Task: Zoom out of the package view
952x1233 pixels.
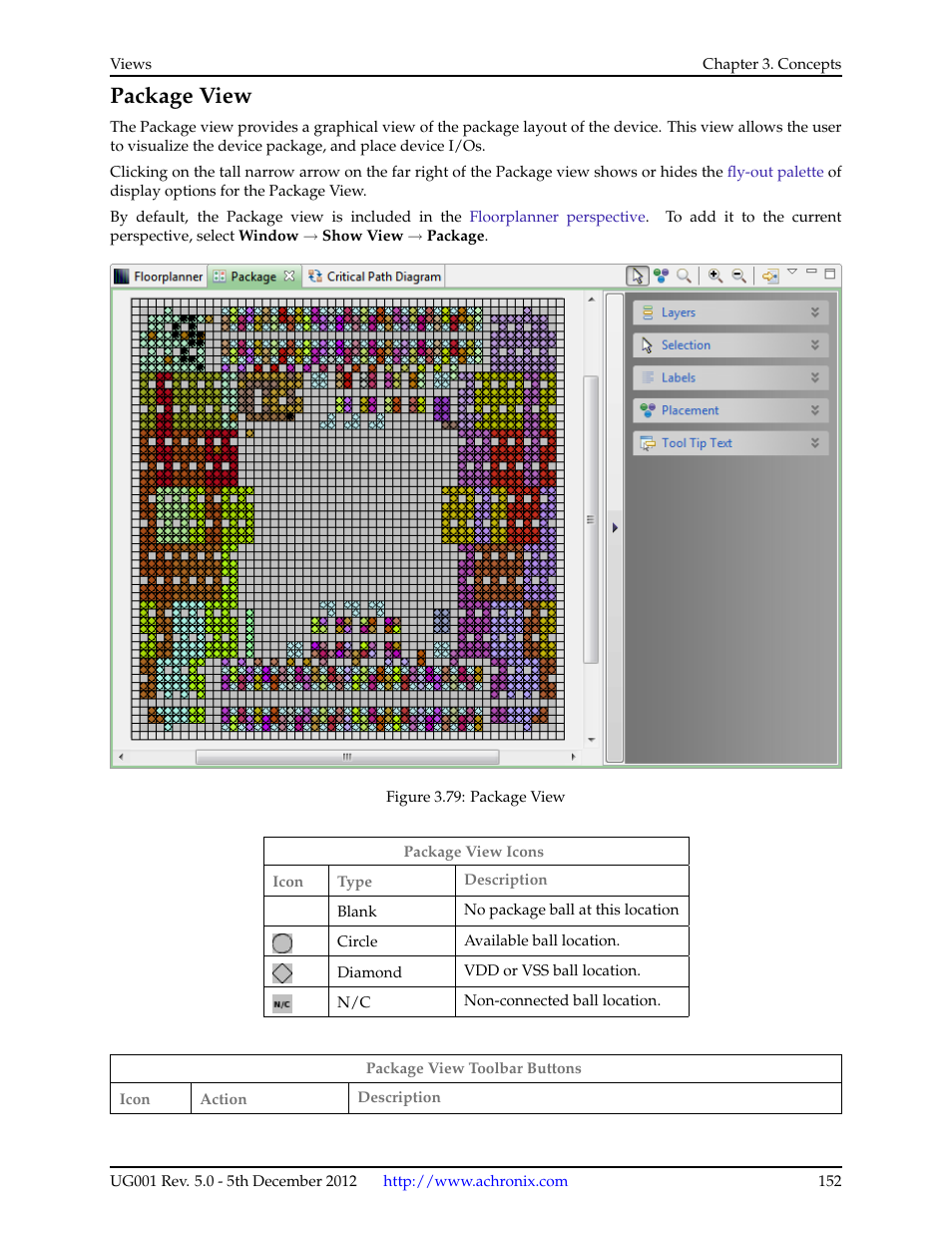Action: pyautogui.click(x=738, y=276)
